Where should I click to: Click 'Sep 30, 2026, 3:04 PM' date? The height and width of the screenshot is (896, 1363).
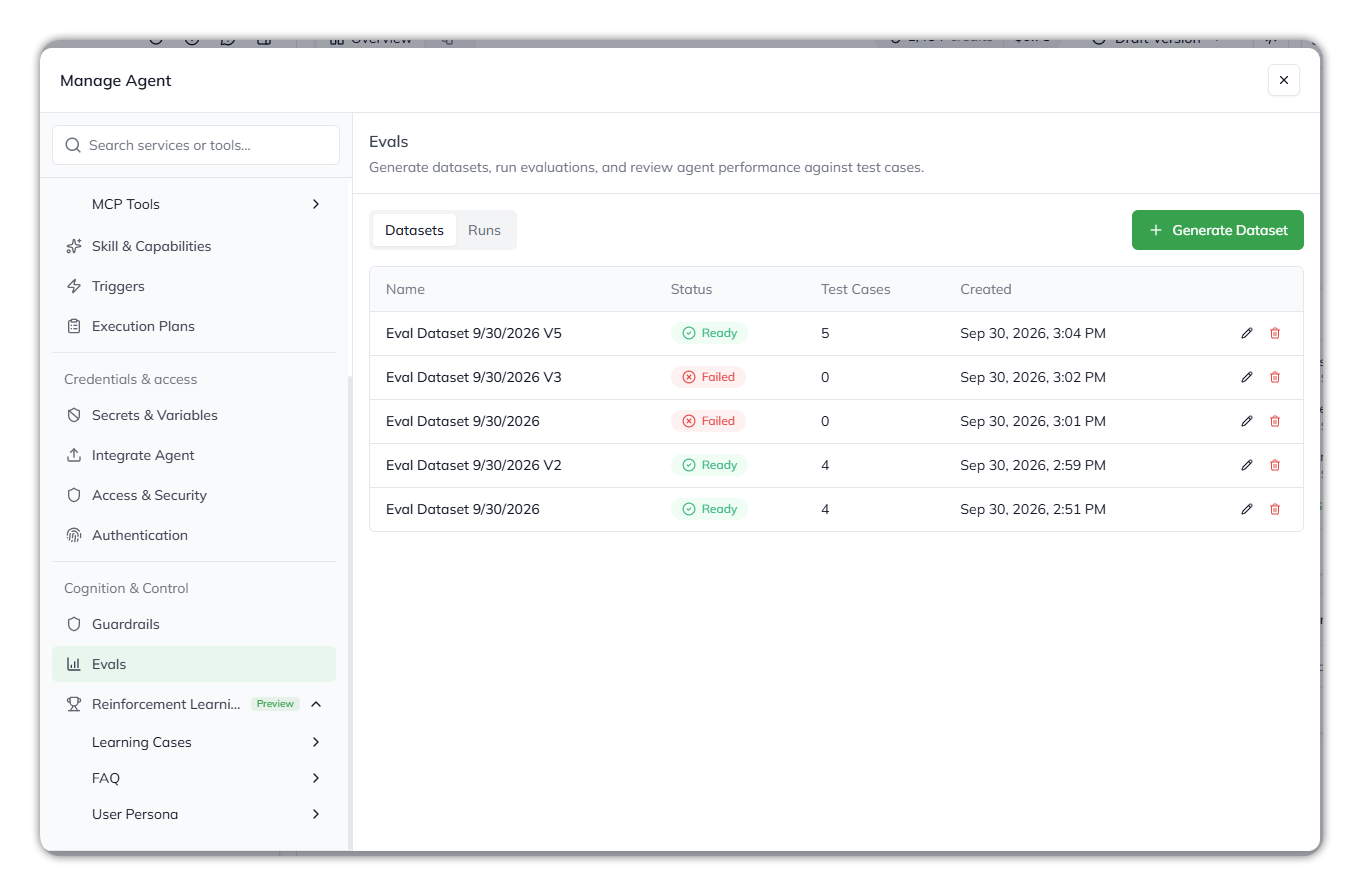[1033, 333]
